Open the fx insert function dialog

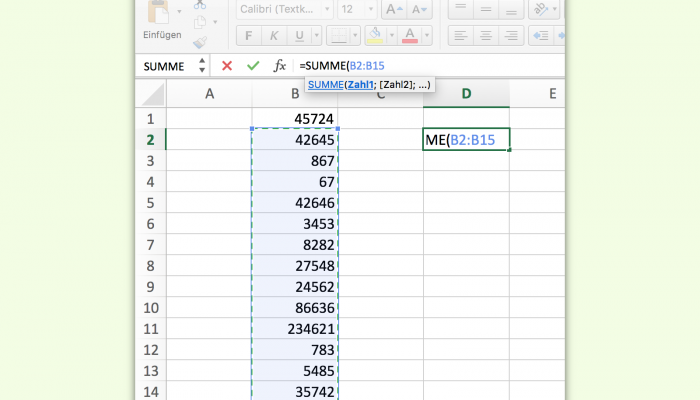click(x=279, y=66)
